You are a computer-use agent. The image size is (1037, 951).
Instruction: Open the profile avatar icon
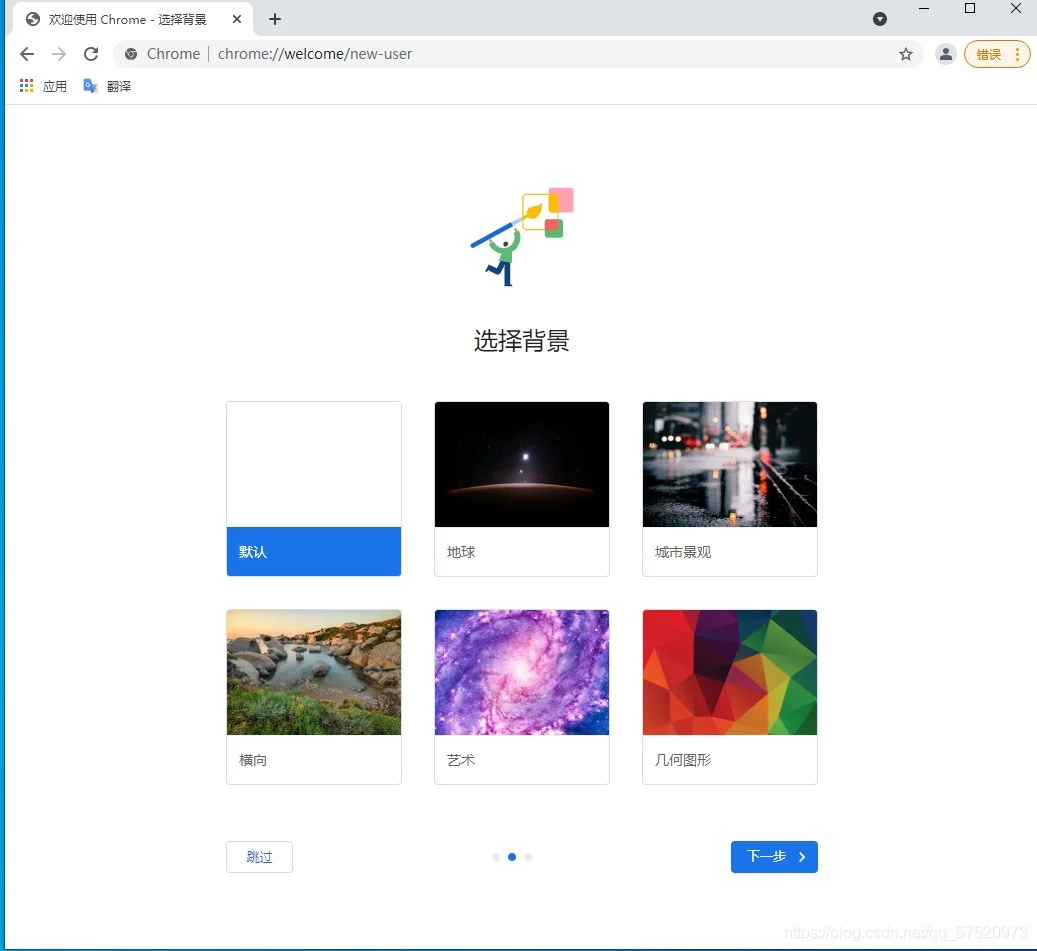coord(946,54)
